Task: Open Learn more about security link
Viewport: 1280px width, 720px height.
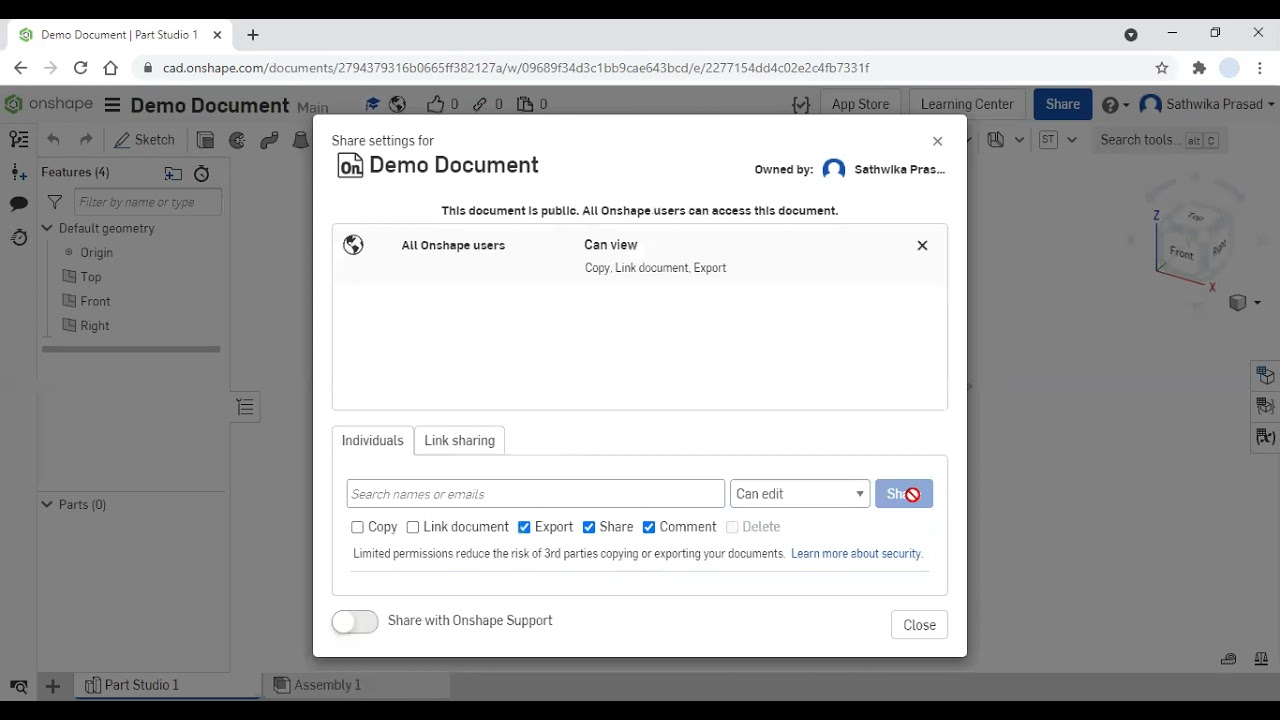Action: click(x=856, y=554)
